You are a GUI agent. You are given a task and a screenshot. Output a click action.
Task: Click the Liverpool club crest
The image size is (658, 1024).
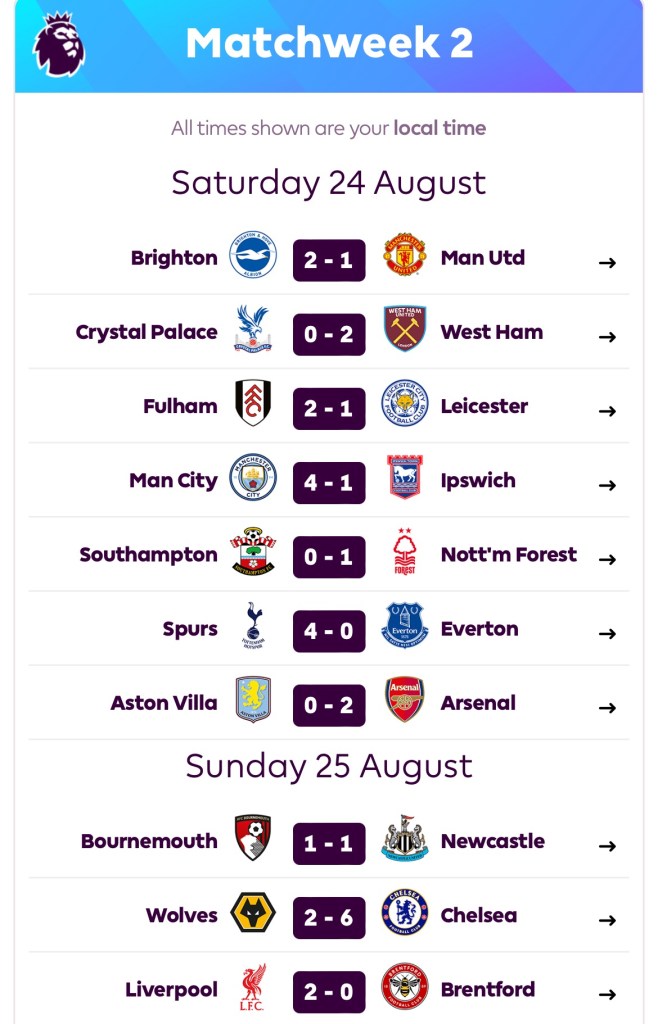tap(253, 989)
